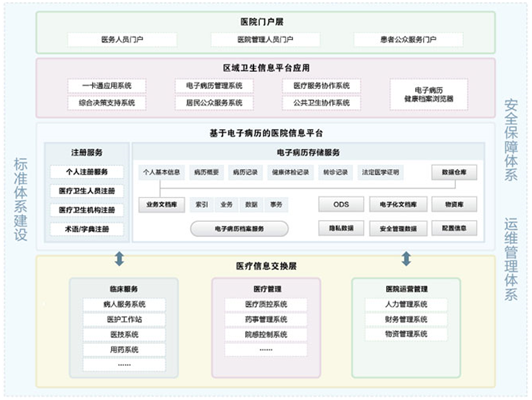Select 个人注册服务 under 注册服务
532x400 pixels.
(87, 172)
